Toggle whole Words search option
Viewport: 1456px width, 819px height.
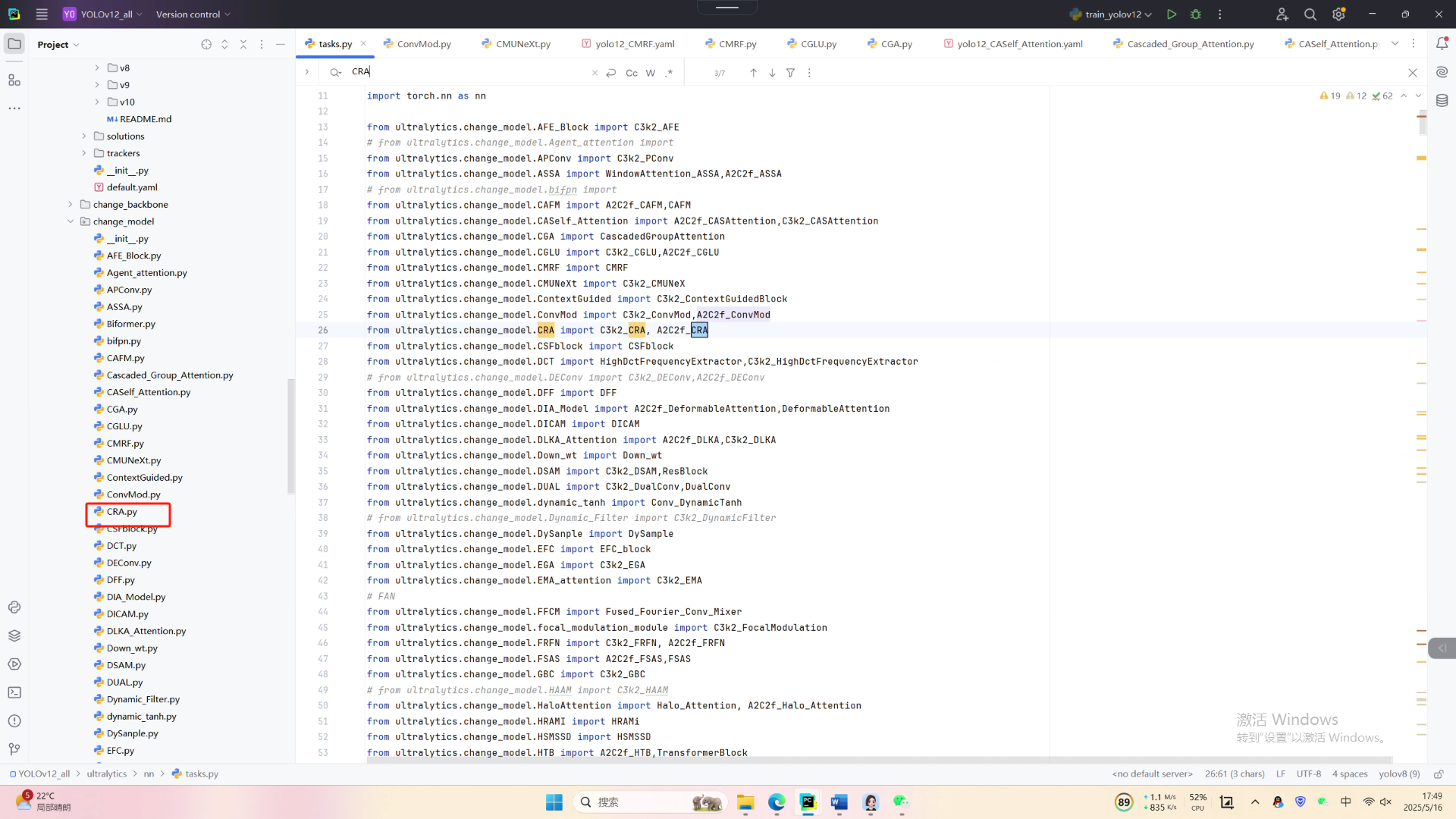[650, 73]
